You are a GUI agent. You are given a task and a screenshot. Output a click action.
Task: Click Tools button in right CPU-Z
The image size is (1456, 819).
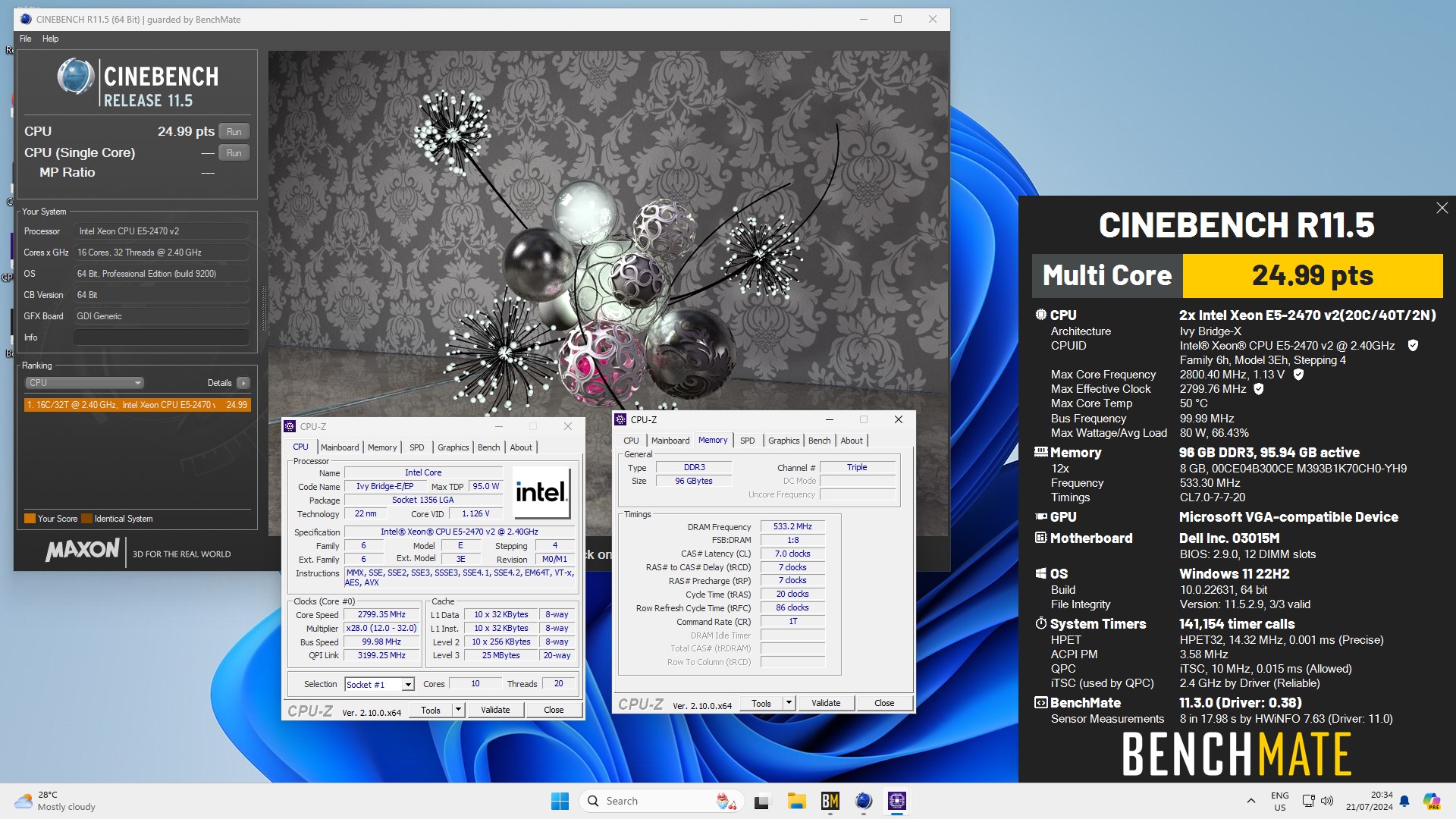click(x=761, y=704)
